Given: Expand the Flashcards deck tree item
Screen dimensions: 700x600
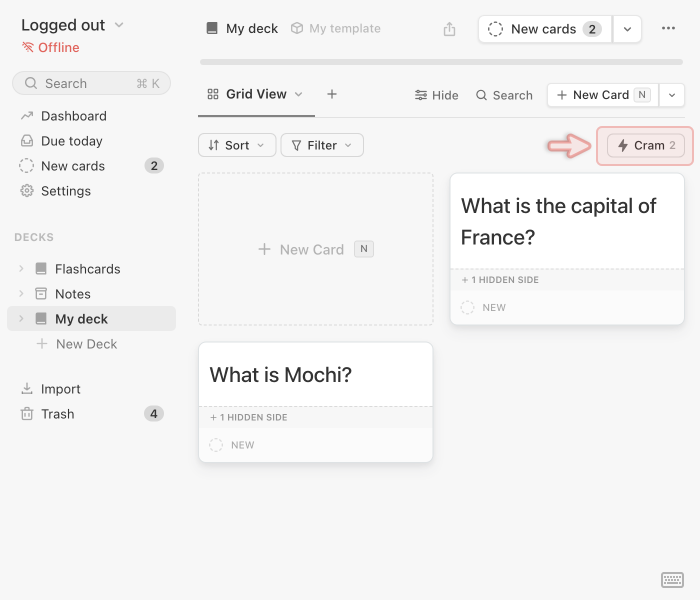Looking at the screenshot, I should click(x=21, y=269).
